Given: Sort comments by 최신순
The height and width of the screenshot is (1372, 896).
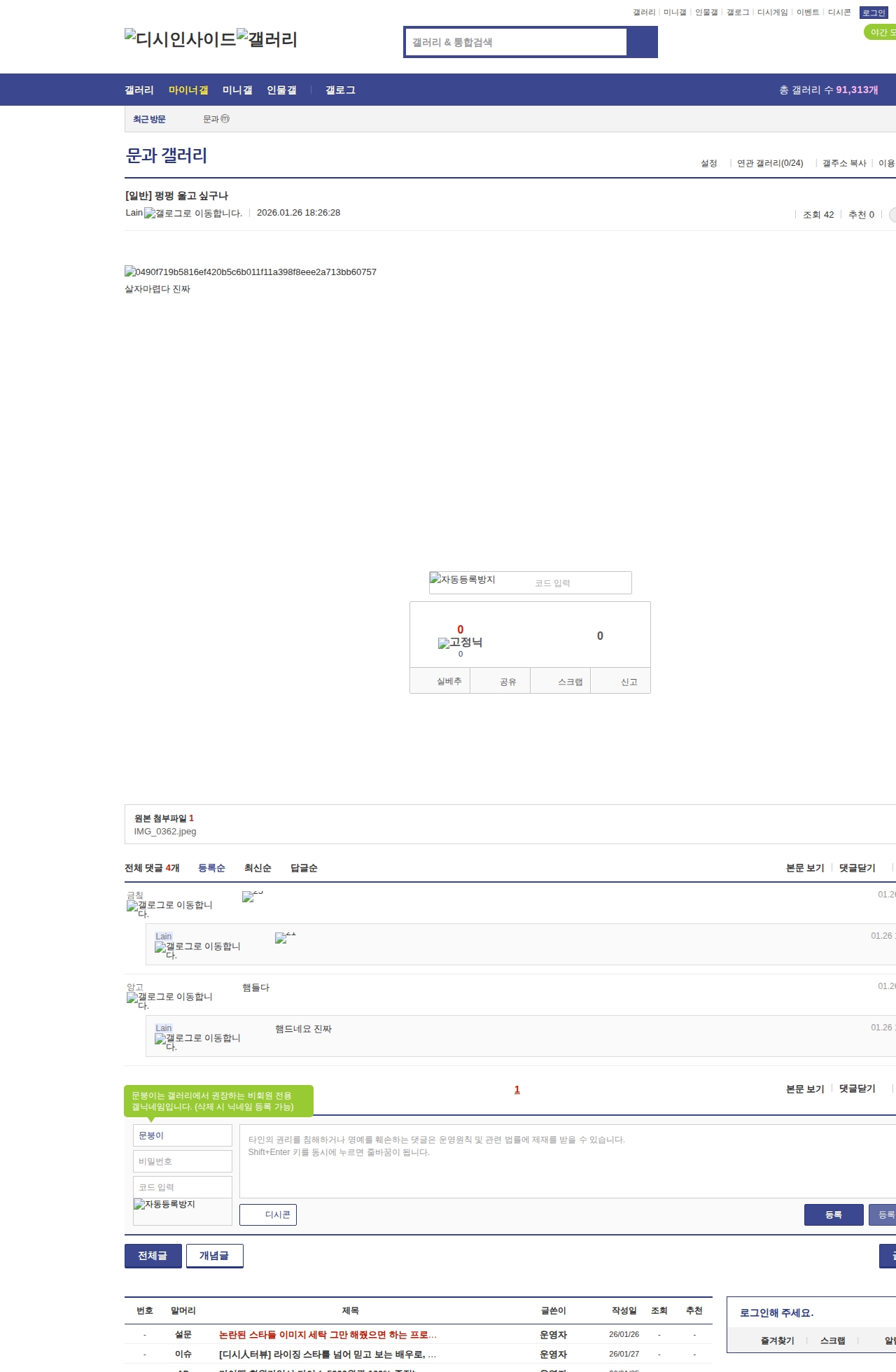Looking at the screenshot, I should click(258, 868).
